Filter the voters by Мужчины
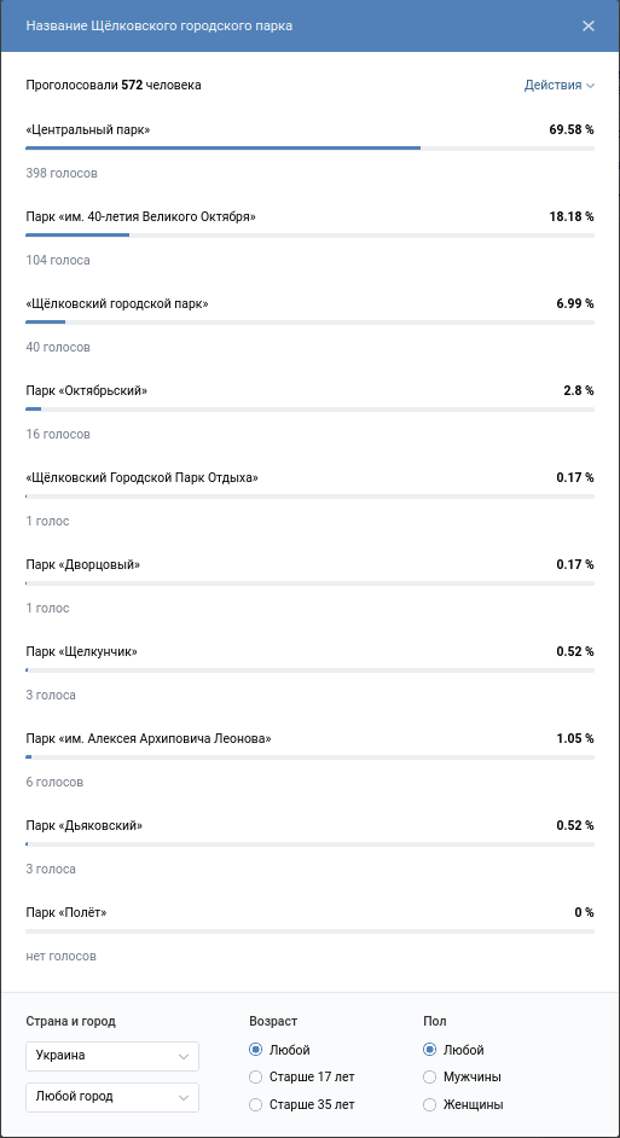The width and height of the screenshot is (620, 1138). [x=462, y=1077]
